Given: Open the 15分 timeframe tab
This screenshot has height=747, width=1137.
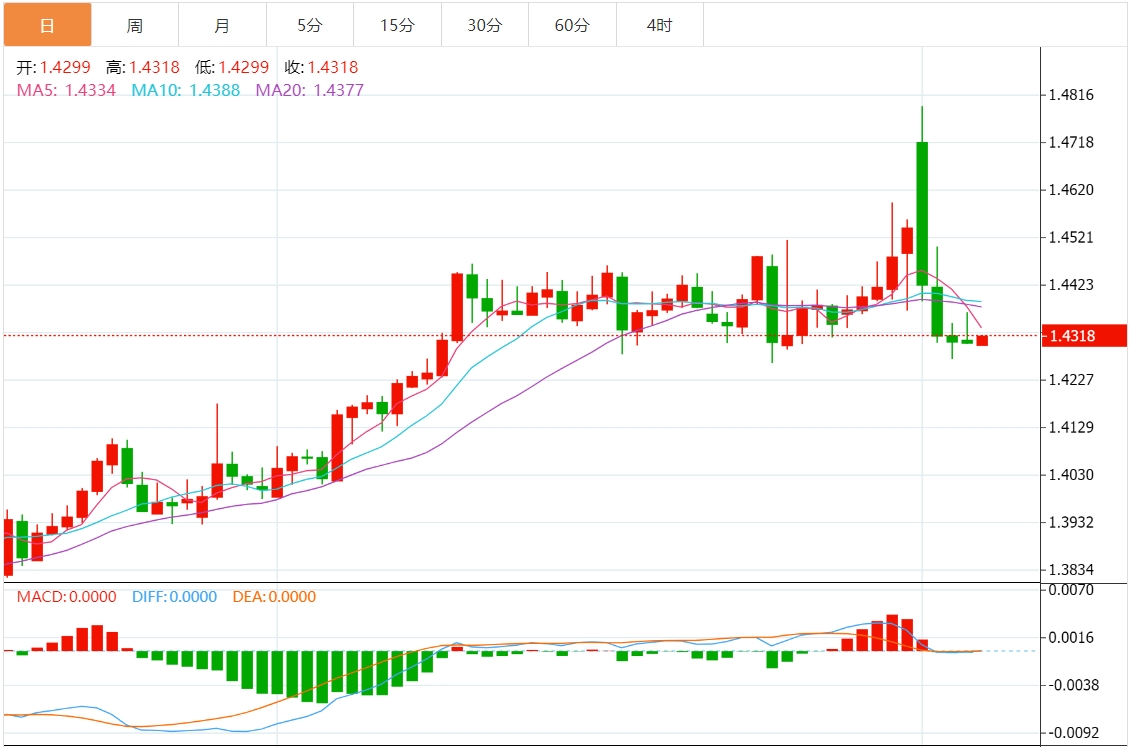Looking at the screenshot, I should click(397, 25).
